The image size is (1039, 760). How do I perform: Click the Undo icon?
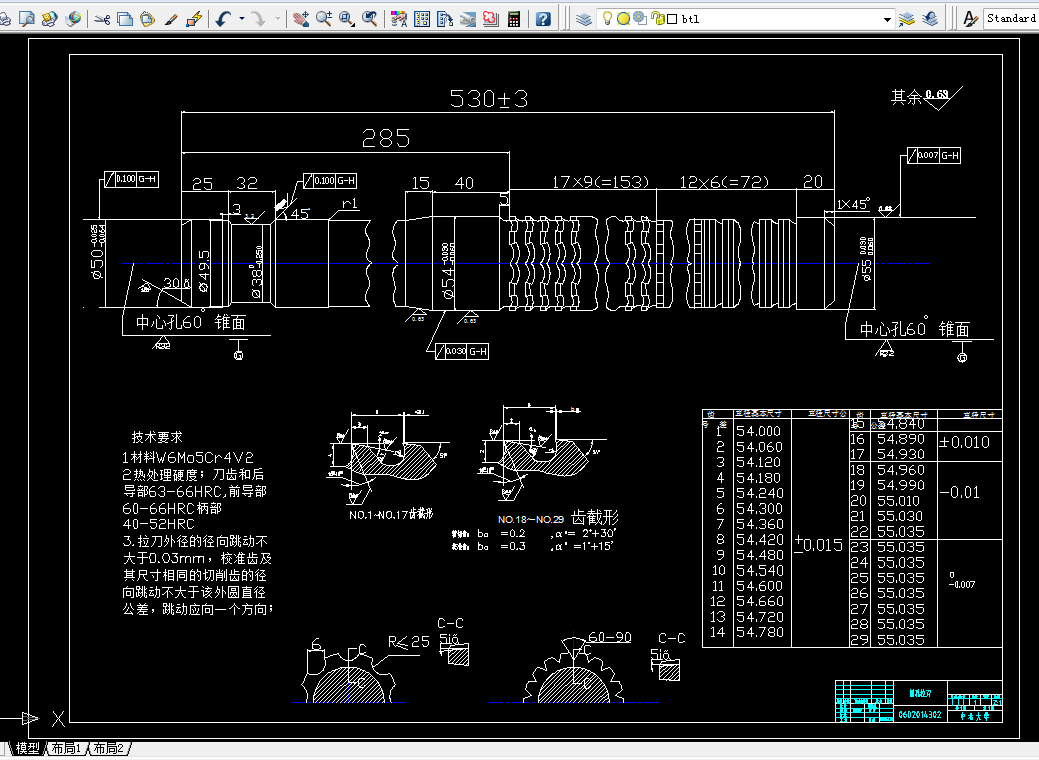tap(222, 17)
